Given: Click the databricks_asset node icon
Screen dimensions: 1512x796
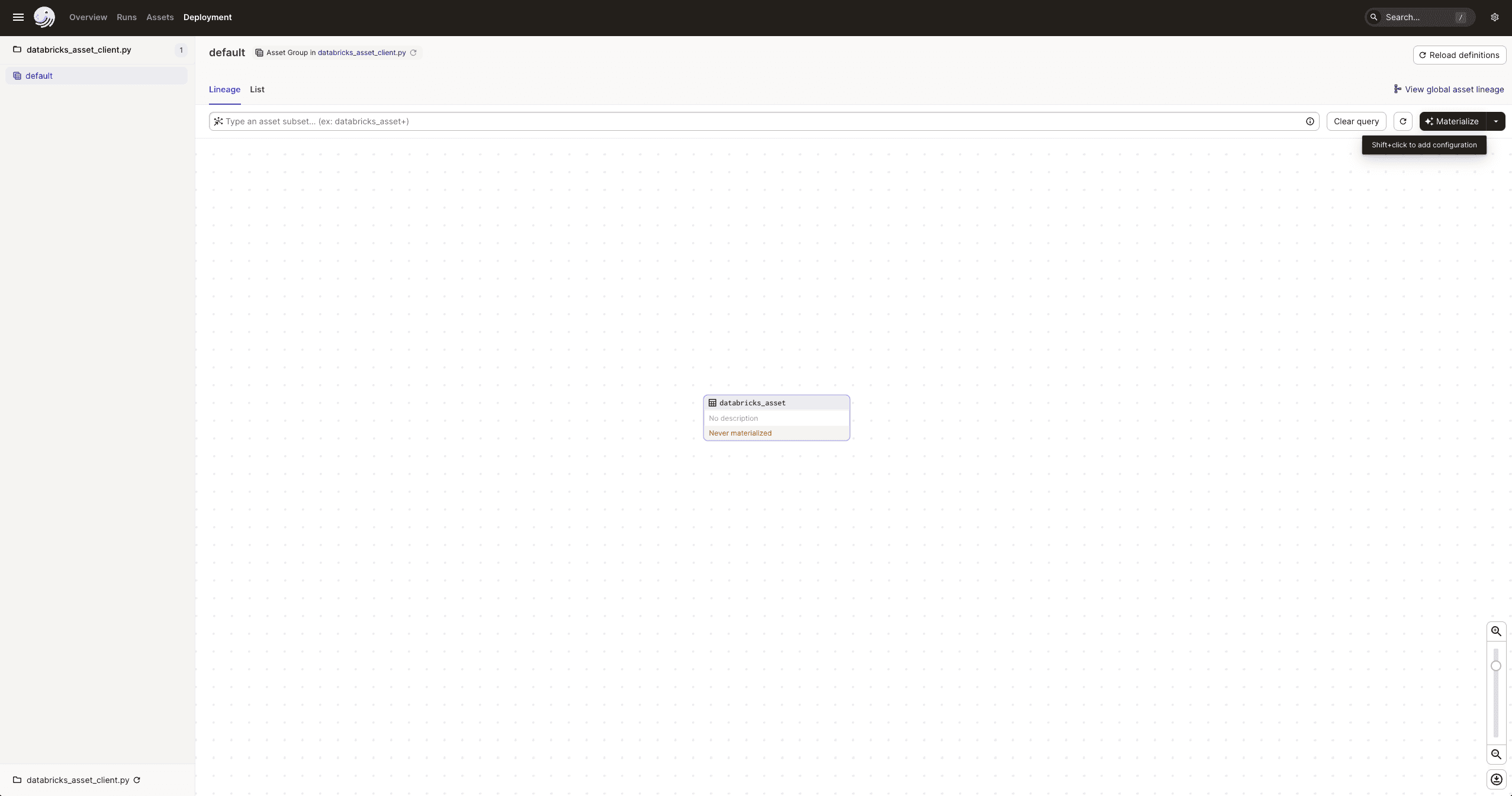Looking at the screenshot, I should (x=711, y=402).
